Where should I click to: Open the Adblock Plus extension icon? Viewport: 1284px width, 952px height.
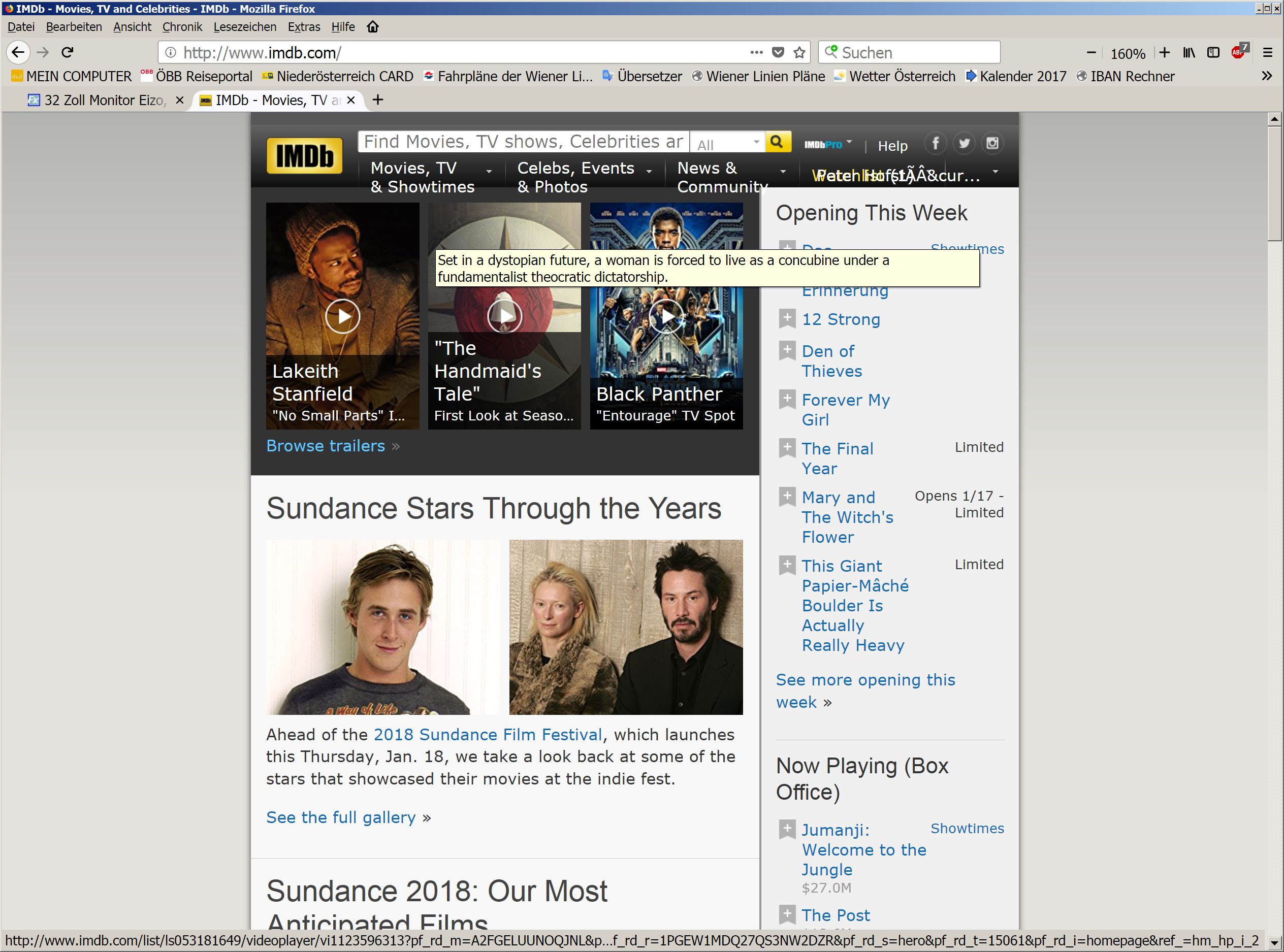click(1238, 52)
